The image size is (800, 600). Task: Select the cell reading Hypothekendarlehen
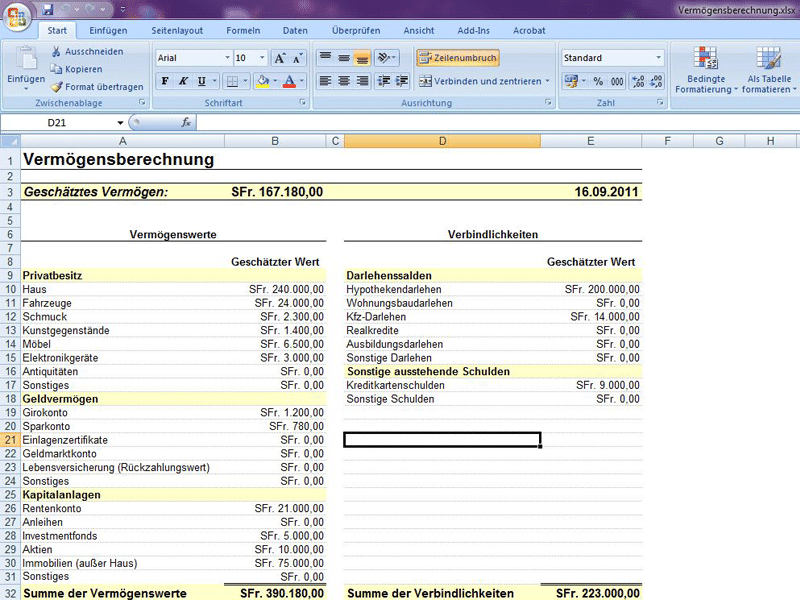click(442, 289)
